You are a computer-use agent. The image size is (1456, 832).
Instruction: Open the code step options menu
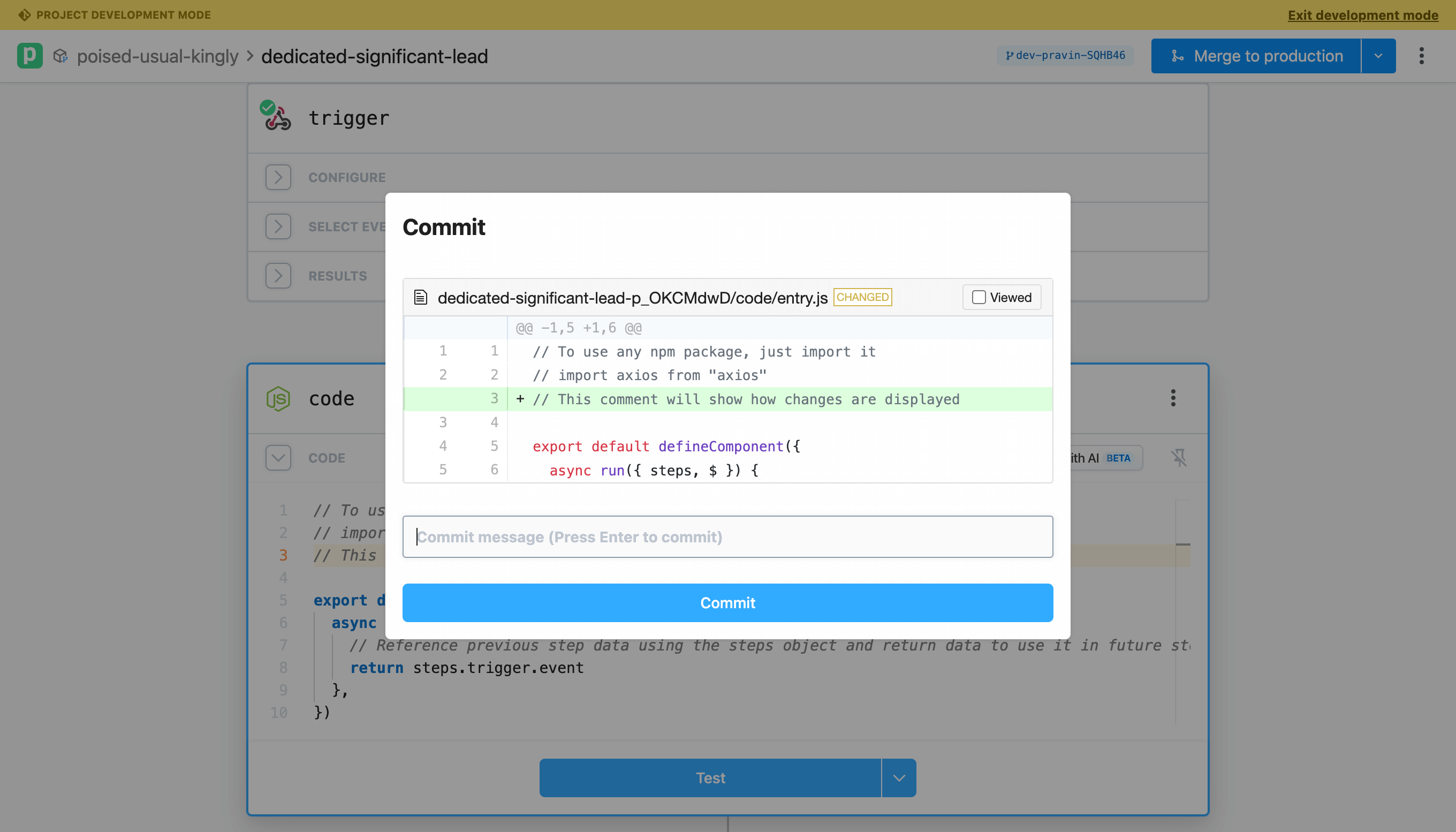click(1172, 397)
